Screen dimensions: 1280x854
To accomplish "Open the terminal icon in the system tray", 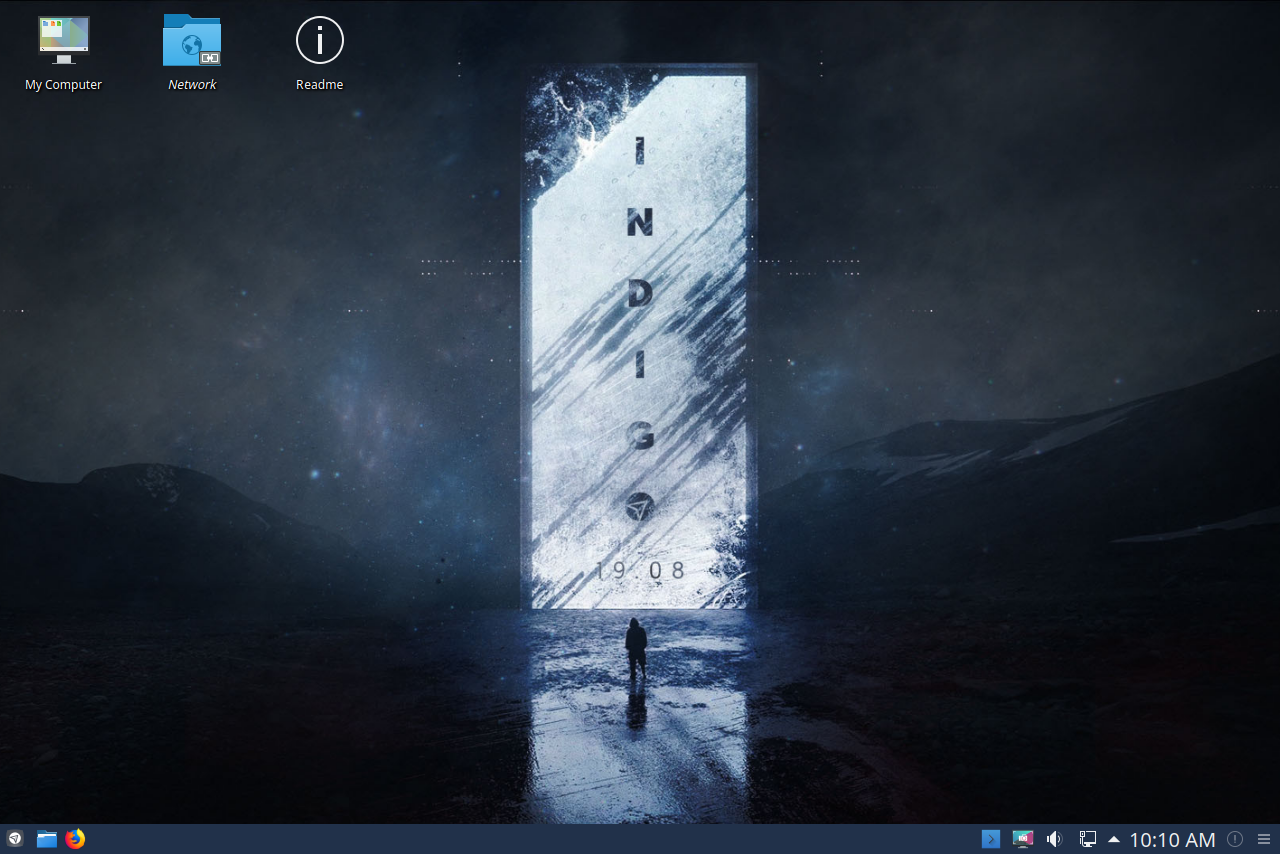I will point(990,839).
